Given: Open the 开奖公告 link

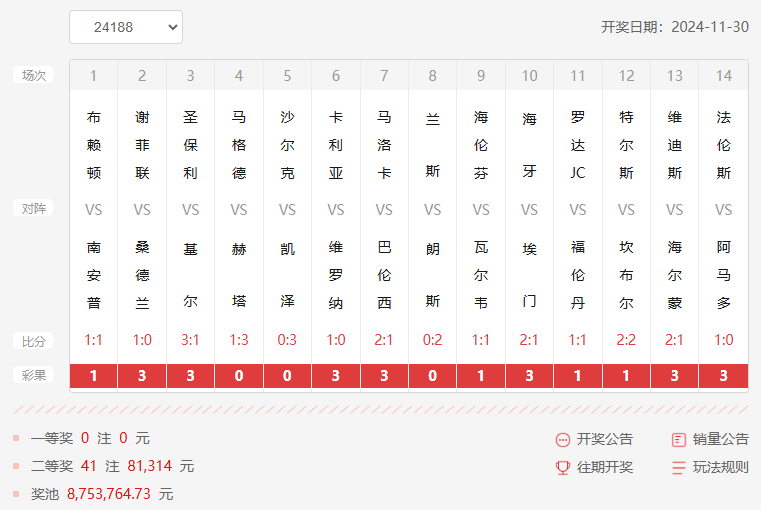Looking at the screenshot, I should tap(604, 439).
